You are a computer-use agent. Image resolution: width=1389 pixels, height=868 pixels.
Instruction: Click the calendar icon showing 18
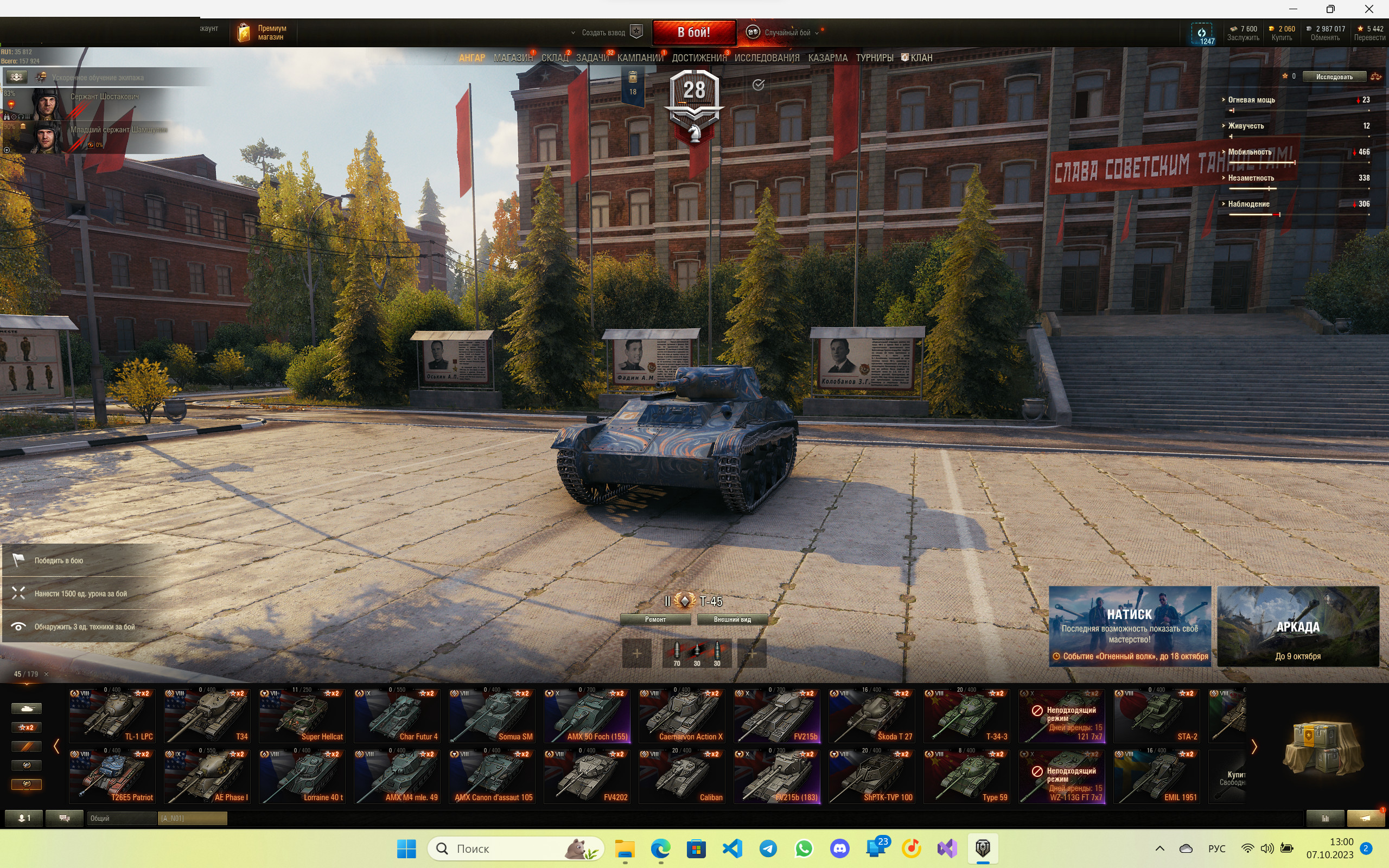click(633, 85)
